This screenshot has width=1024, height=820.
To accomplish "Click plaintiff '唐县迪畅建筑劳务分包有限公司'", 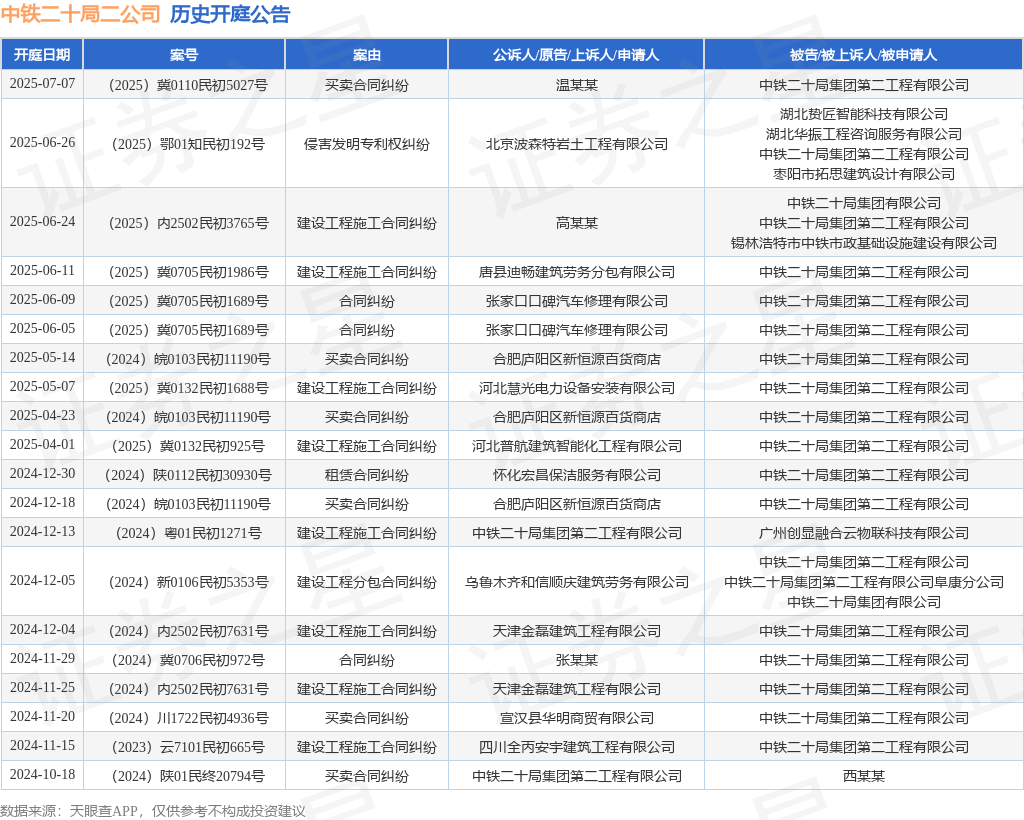I will coord(576,272).
